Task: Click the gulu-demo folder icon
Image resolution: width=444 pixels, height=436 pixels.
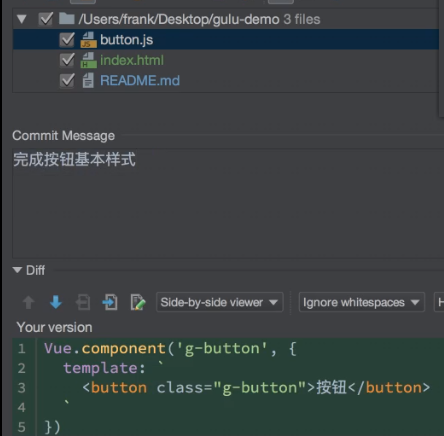Action: 67,19
